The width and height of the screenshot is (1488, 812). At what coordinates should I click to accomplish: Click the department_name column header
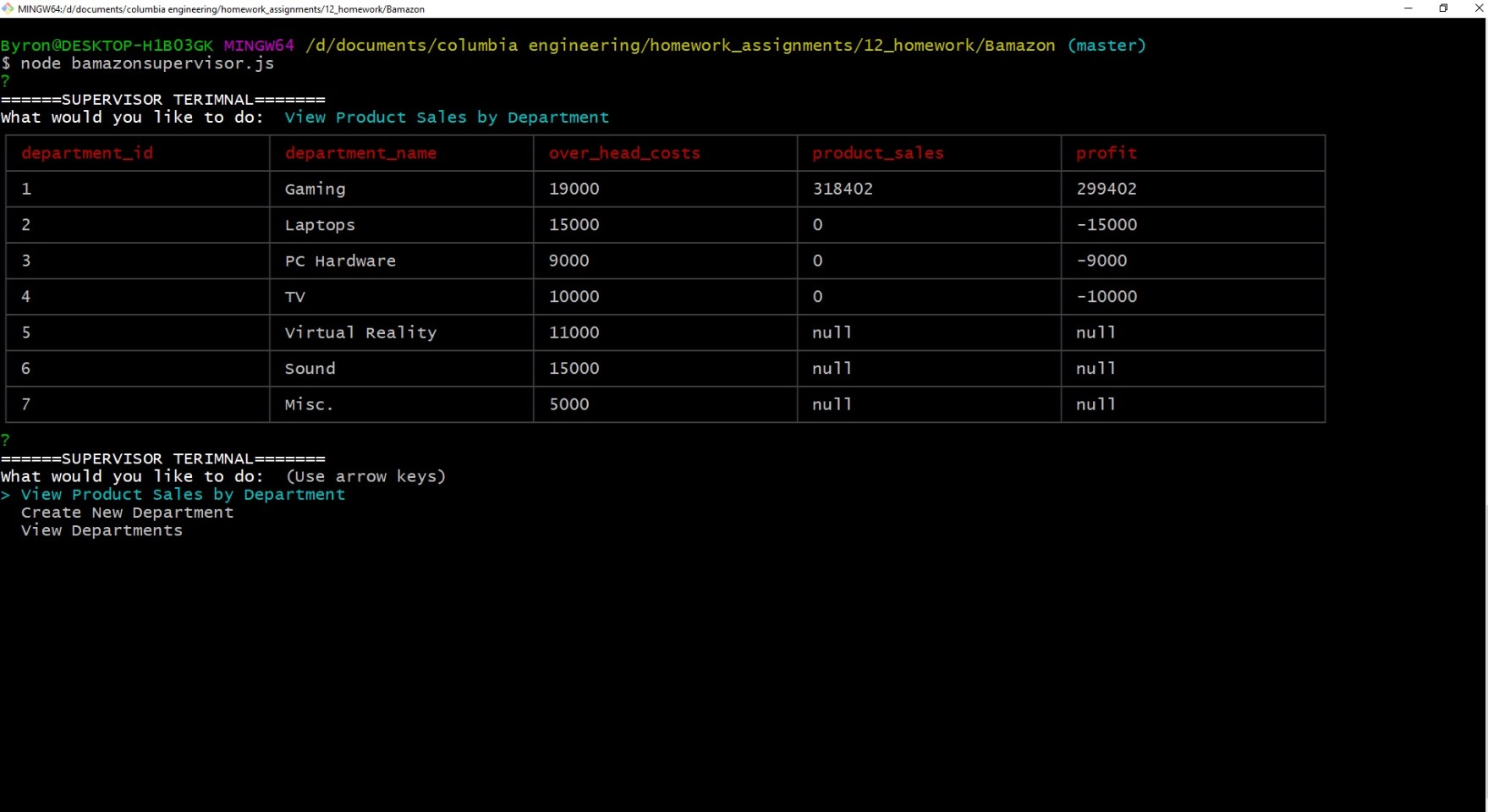(360, 153)
